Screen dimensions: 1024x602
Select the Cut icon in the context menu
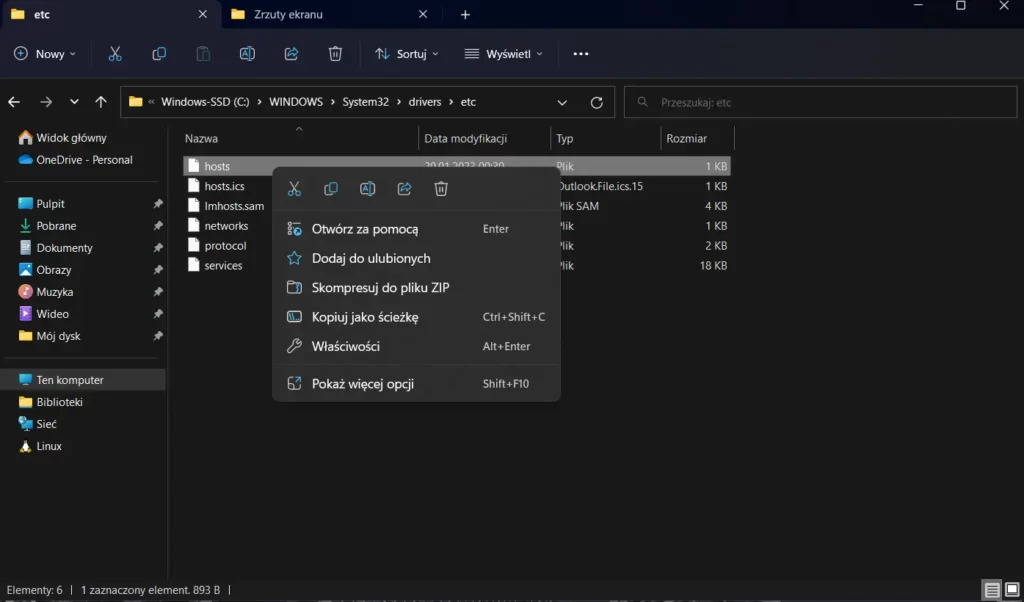click(x=294, y=188)
